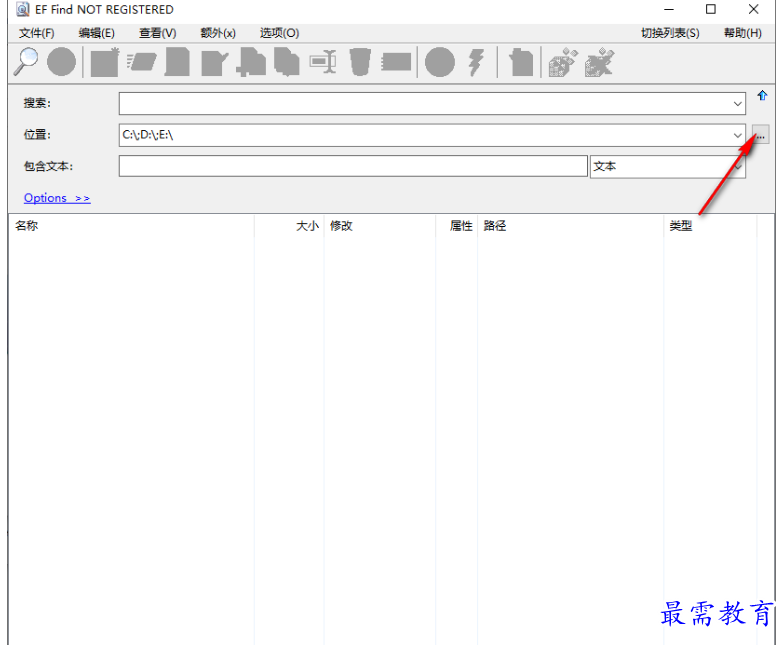782x645 pixels.
Task: Sort by the 修改 column header
Action: point(380,225)
